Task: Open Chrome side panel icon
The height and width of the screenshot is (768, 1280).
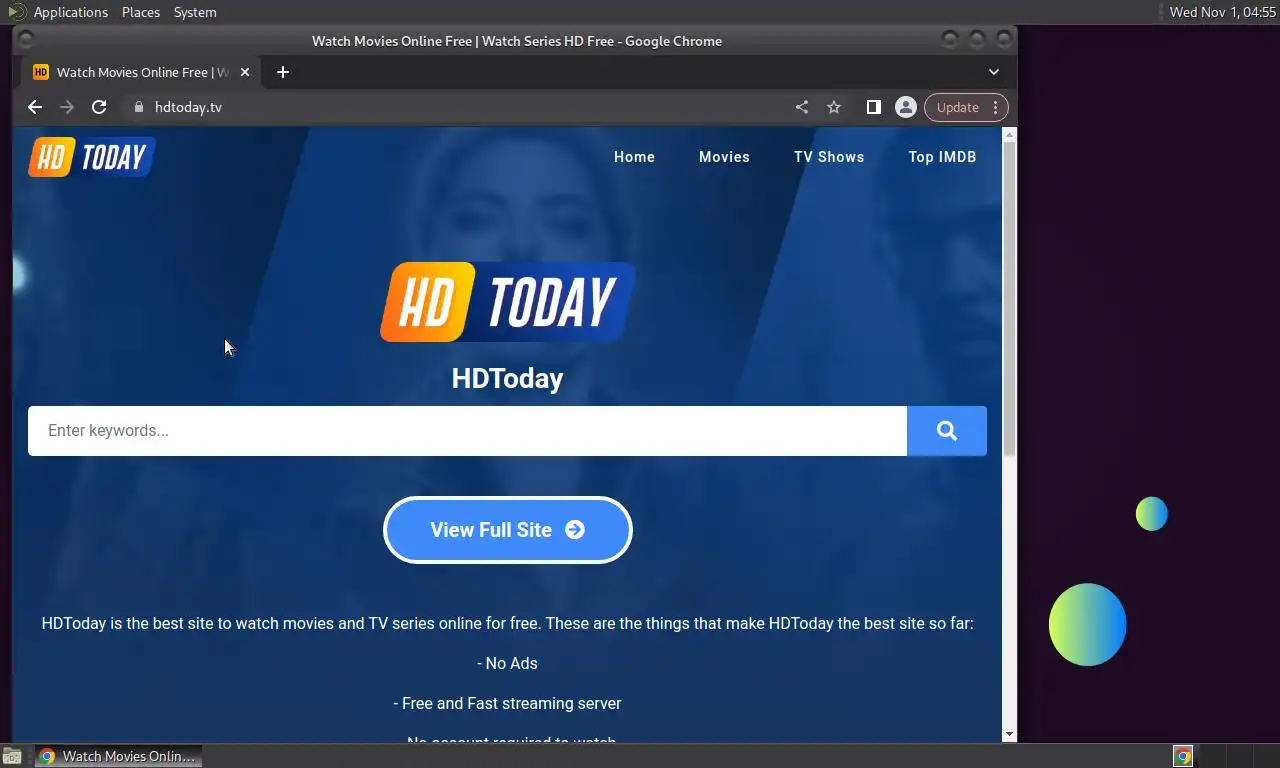Action: (874, 107)
